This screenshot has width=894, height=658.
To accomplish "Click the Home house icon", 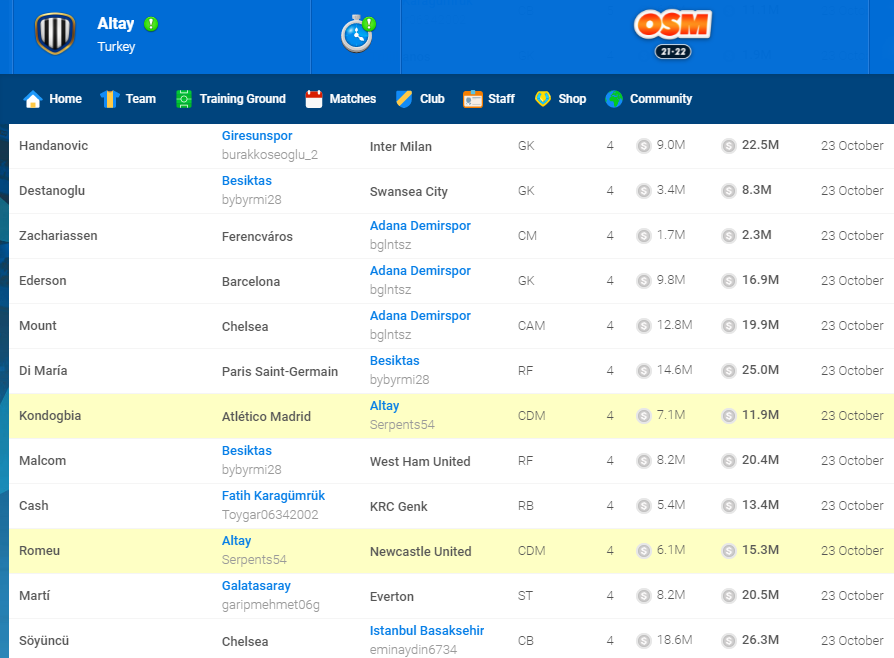I will [x=32, y=99].
